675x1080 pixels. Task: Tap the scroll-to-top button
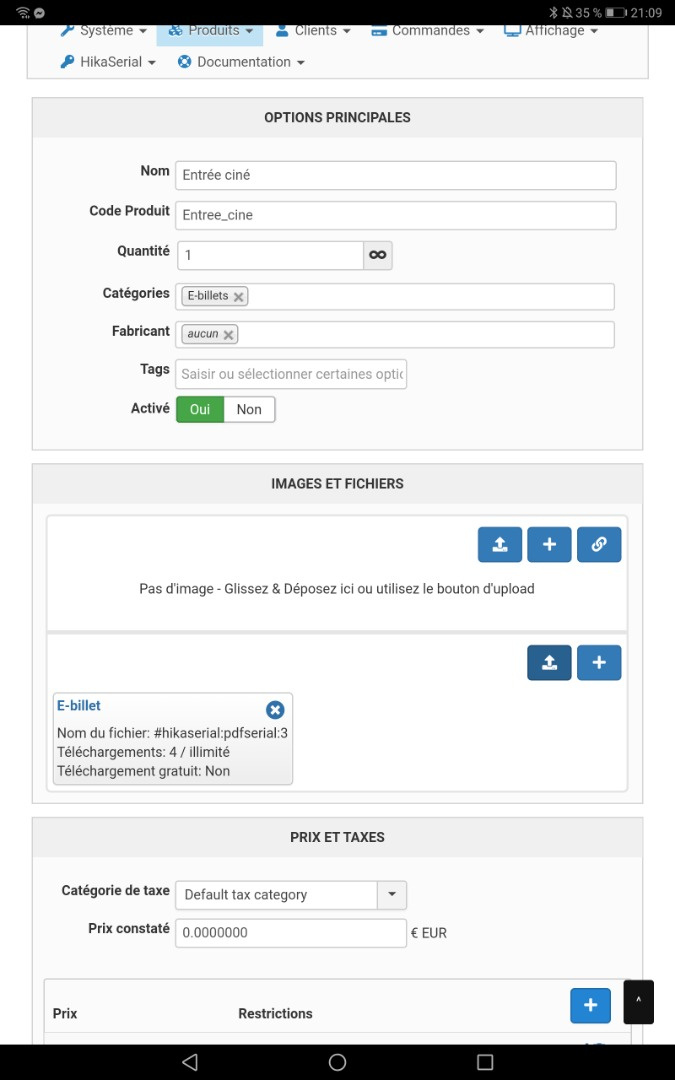point(638,1001)
